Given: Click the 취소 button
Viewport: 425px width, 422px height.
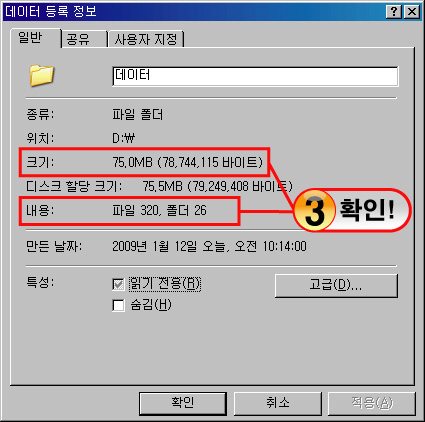Looking at the screenshot, I should 277,403.
